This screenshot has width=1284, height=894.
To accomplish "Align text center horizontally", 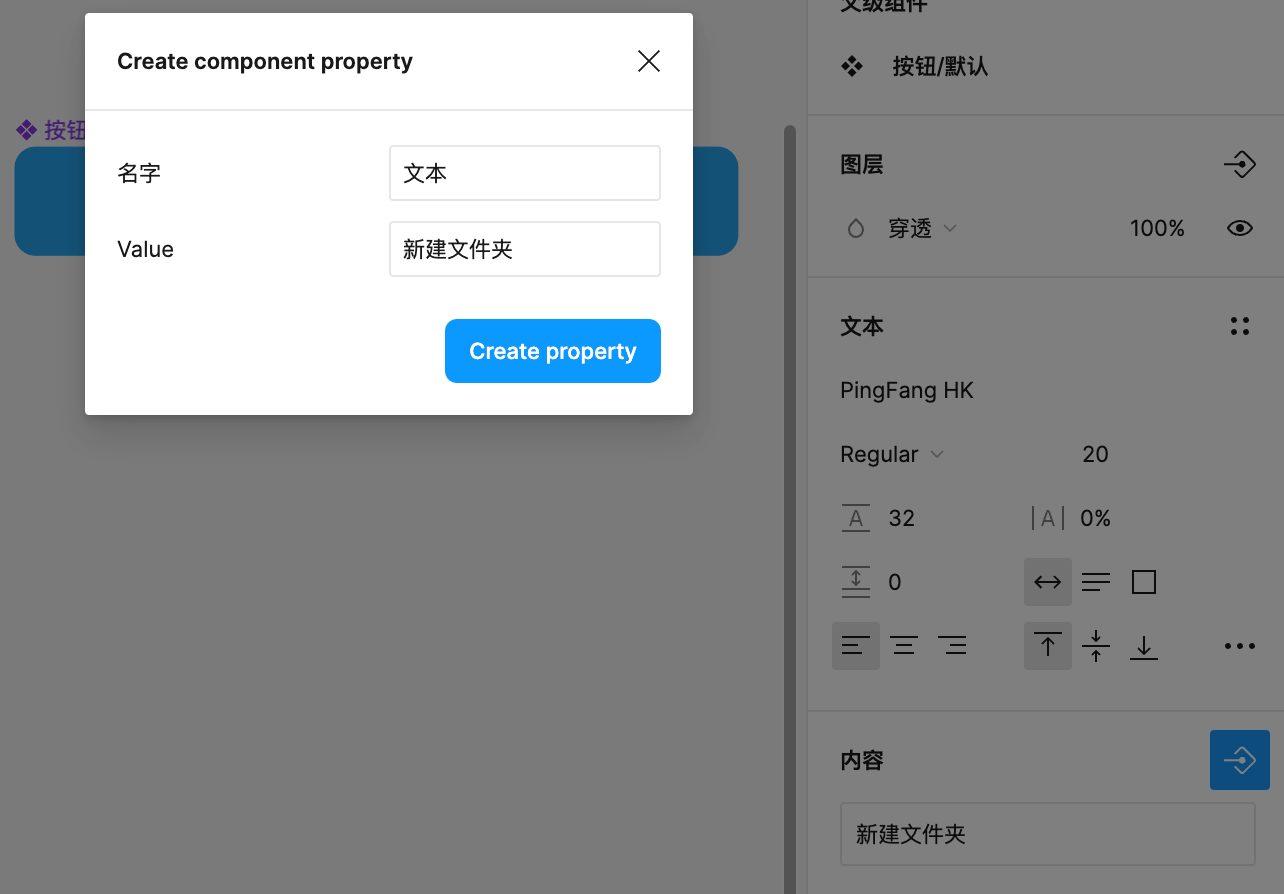I will [904, 646].
